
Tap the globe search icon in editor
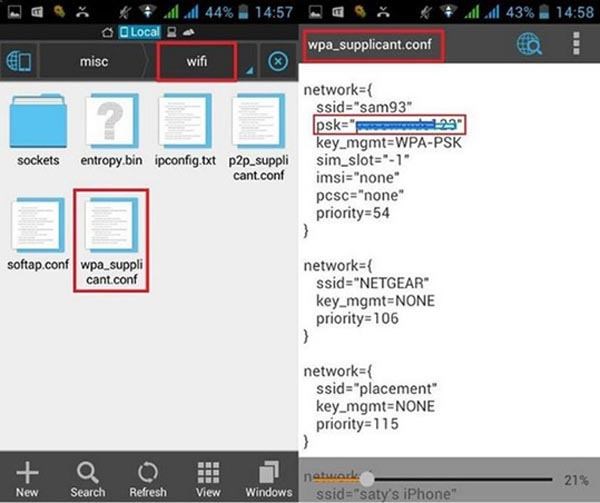click(529, 44)
